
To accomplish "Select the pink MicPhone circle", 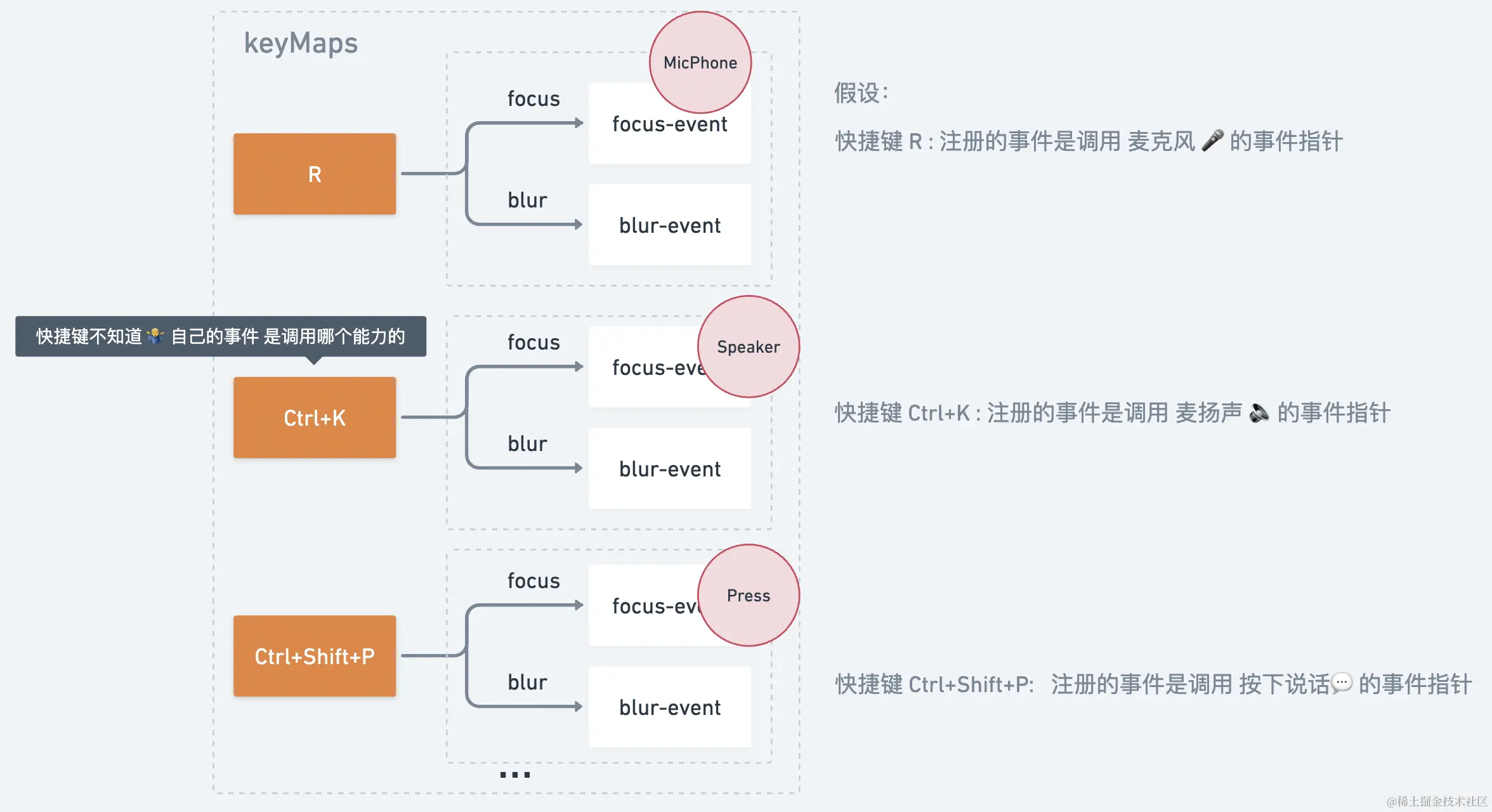I will (700, 62).
